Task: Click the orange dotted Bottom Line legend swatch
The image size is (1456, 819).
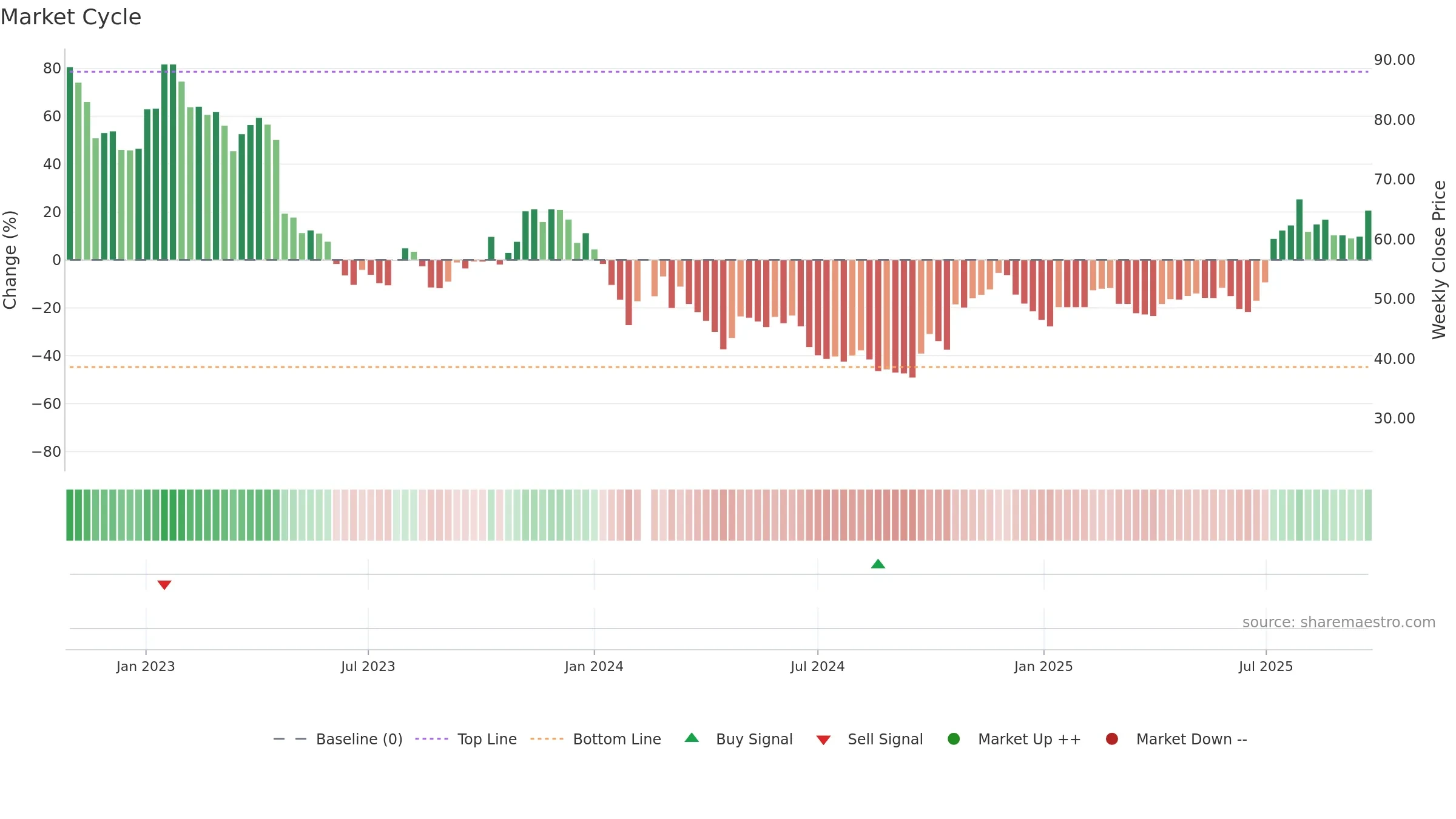Action: click(x=547, y=739)
